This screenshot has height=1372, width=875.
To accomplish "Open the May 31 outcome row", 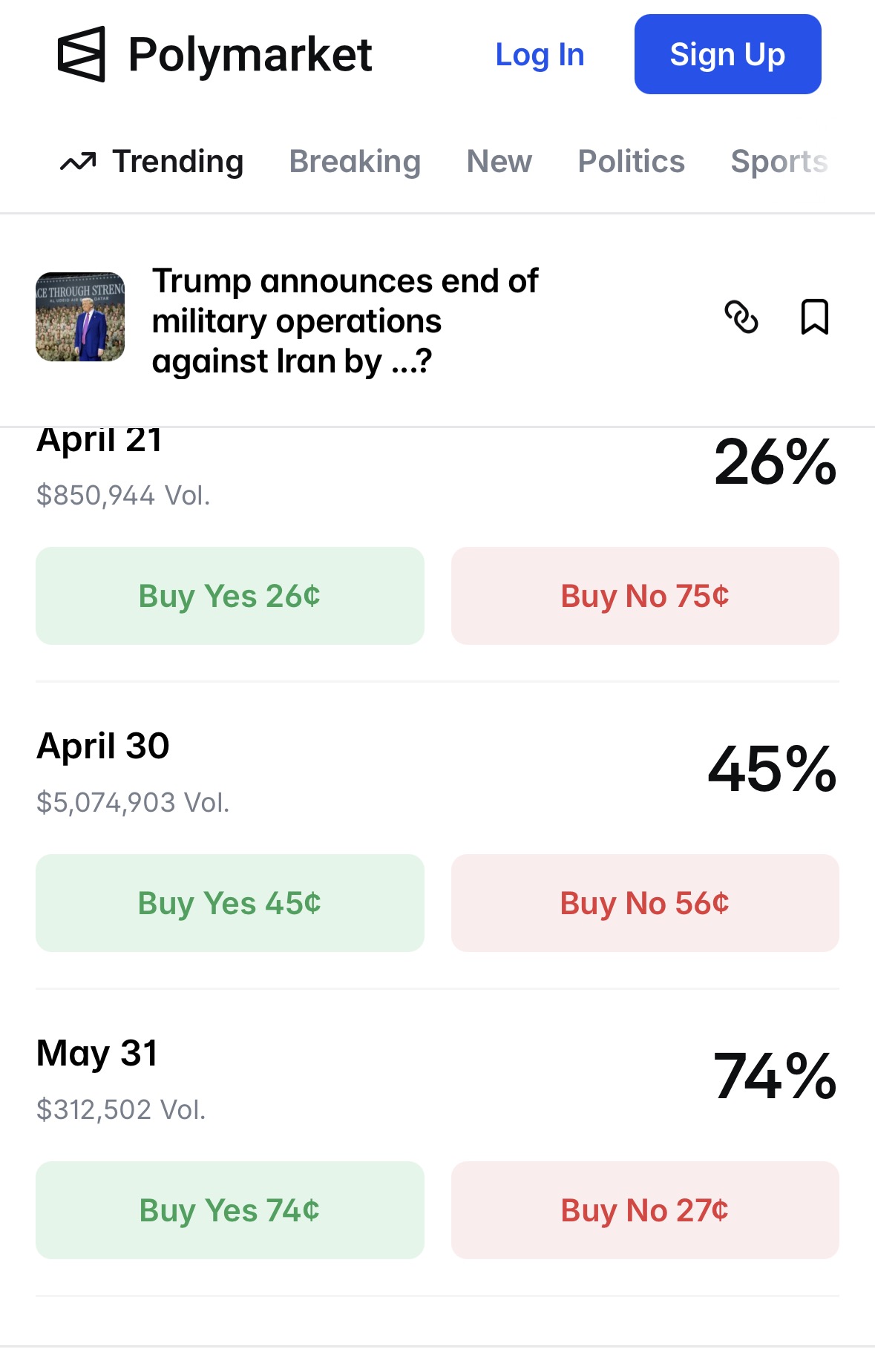I will click(437, 1079).
